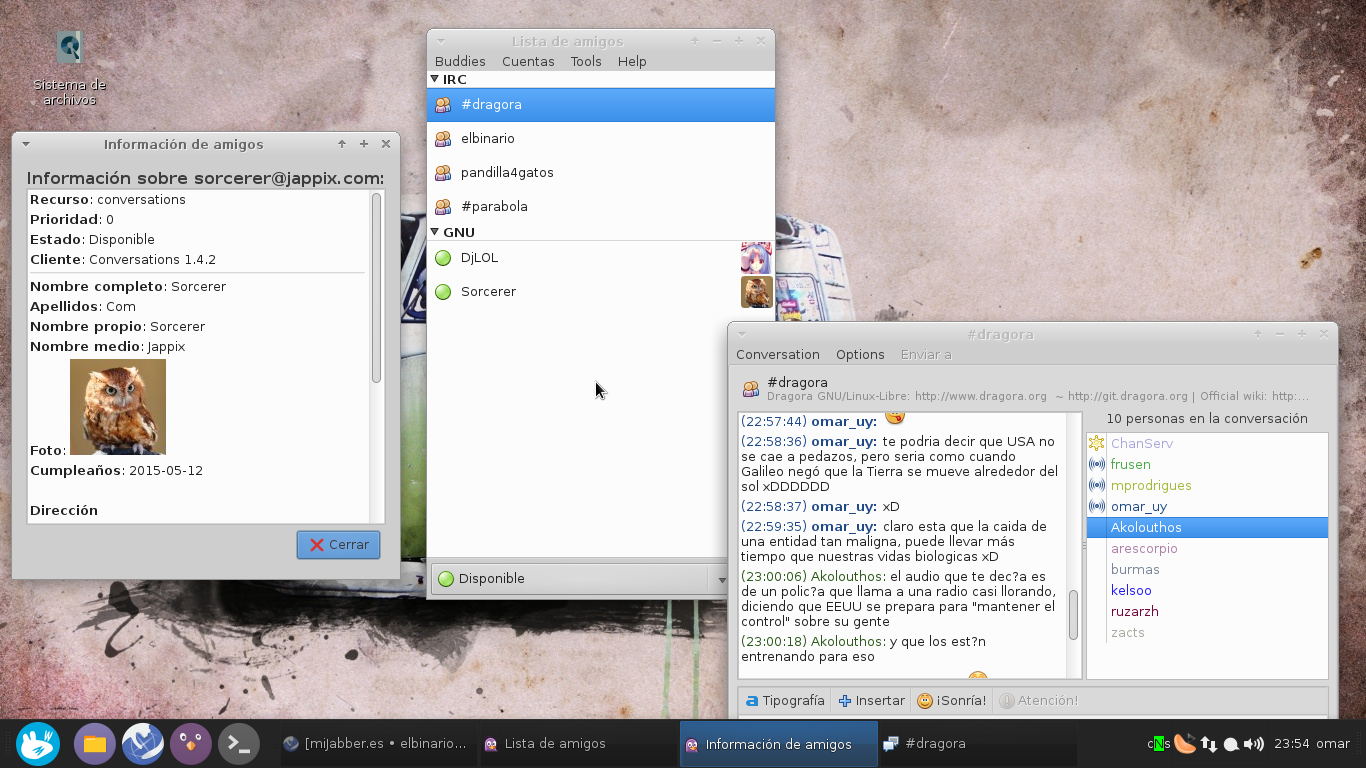This screenshot has height=768, width=1366.
Task: Close the buddy info with Cerrar button
Action: pyautogui.click(x=338, y=544)
